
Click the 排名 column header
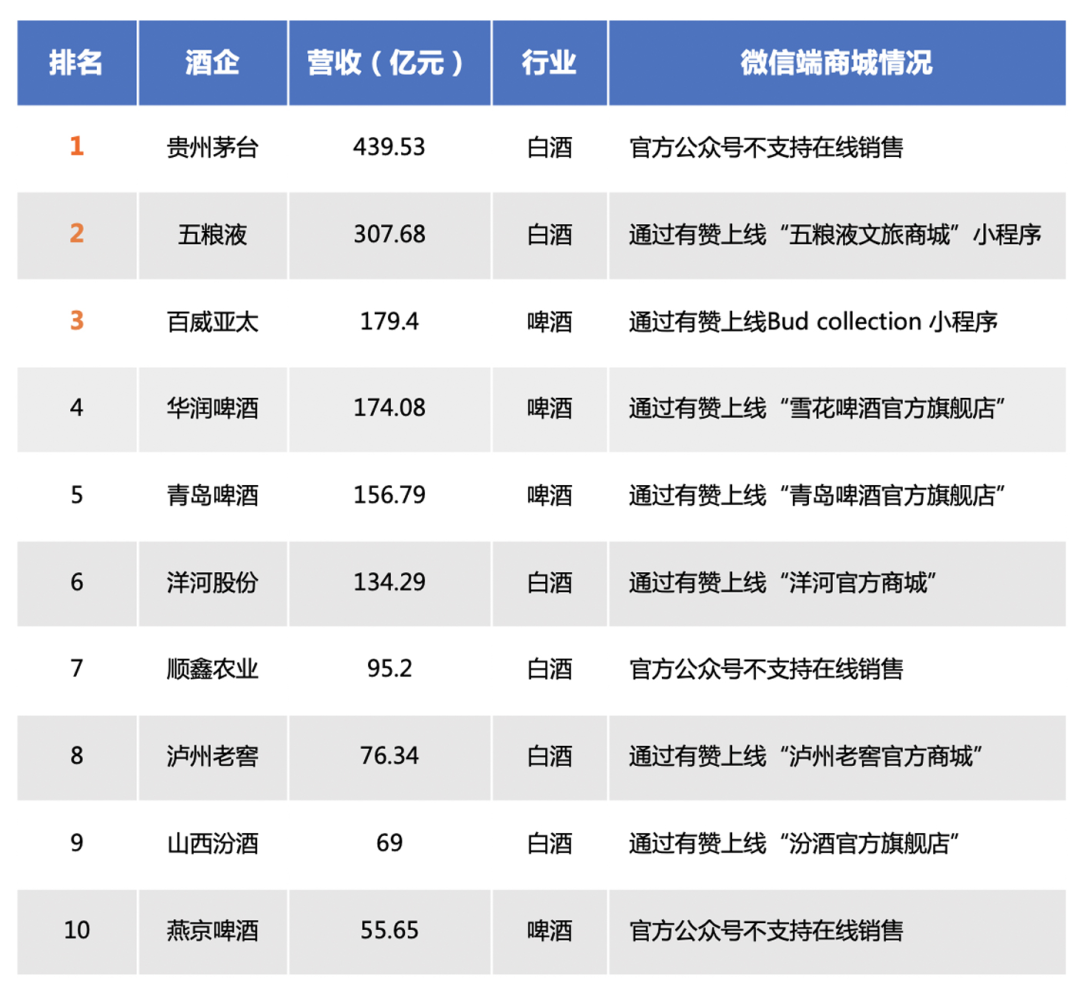click(x=76, y=62)
